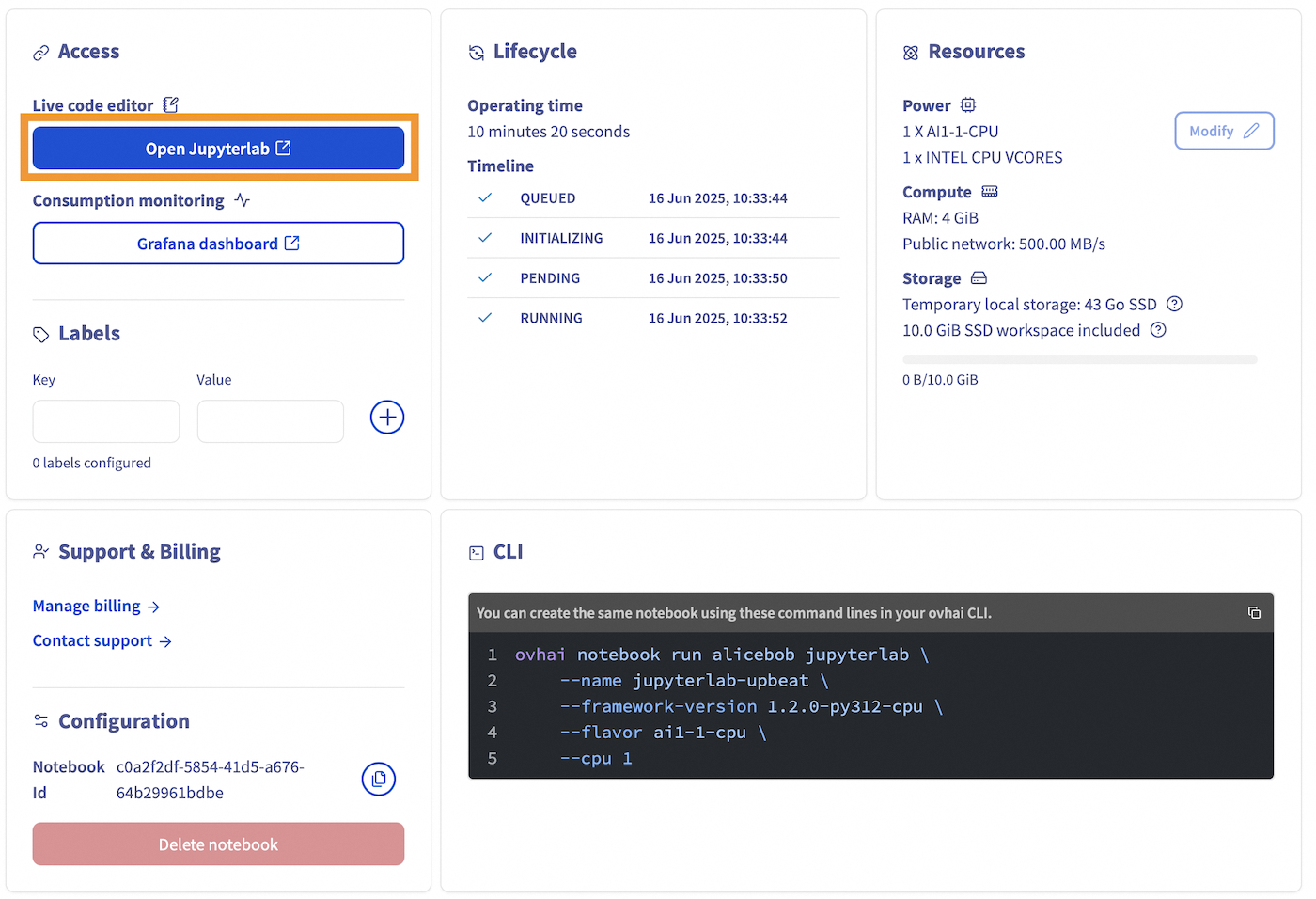Click the CLI terminal icon

click(x=476, y=552)
